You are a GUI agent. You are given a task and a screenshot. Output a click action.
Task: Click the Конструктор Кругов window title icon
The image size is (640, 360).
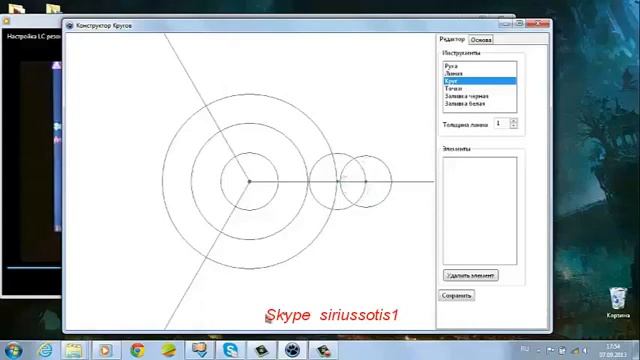69,25
